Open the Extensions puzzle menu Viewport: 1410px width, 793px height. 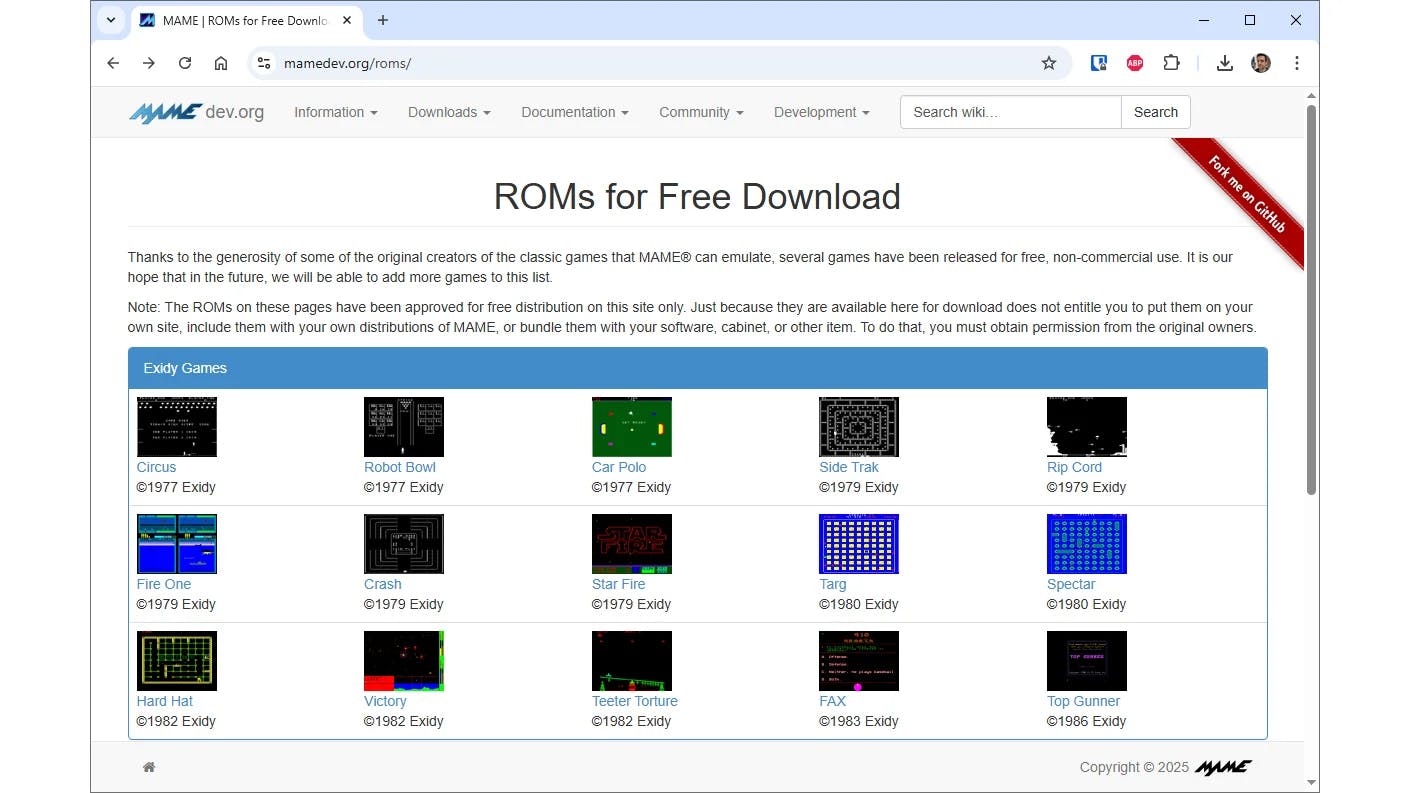pyautogui.click(x=1171, y=63)
